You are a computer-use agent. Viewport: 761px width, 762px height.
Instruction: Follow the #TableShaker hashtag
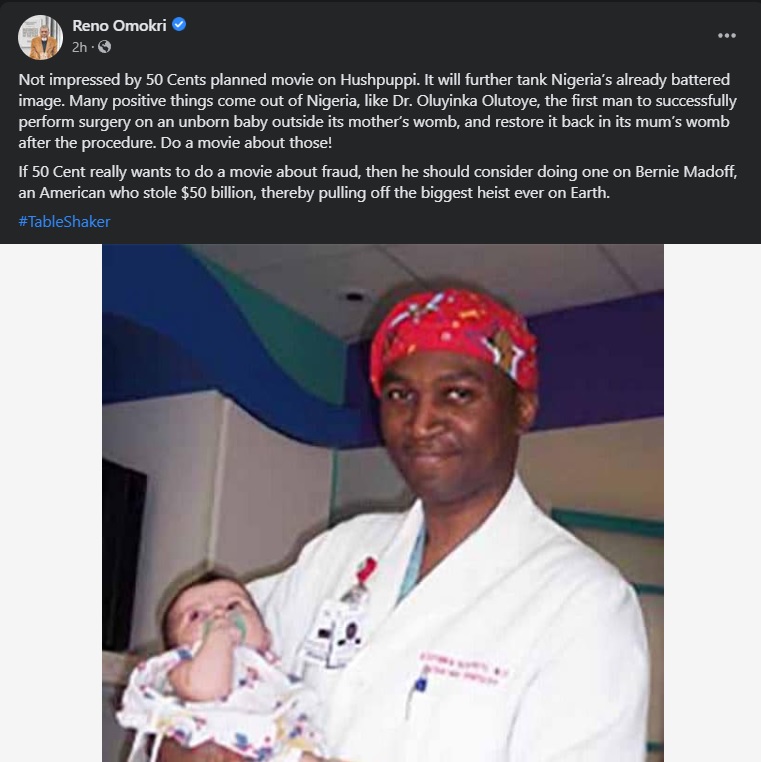pyautogui.click(x=64, y=222)
